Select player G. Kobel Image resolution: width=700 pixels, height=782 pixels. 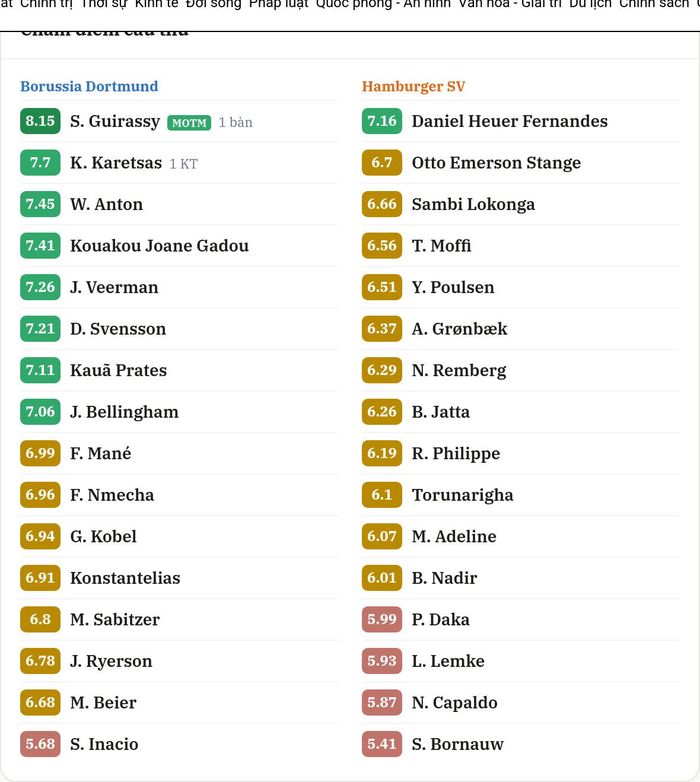coord(103,537)
